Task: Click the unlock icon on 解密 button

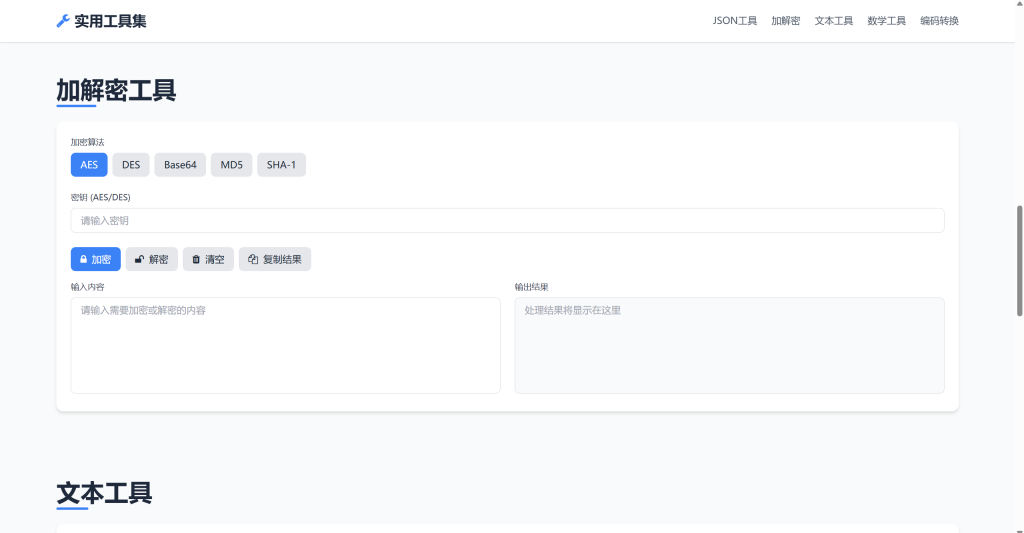Action: point(139,259)
